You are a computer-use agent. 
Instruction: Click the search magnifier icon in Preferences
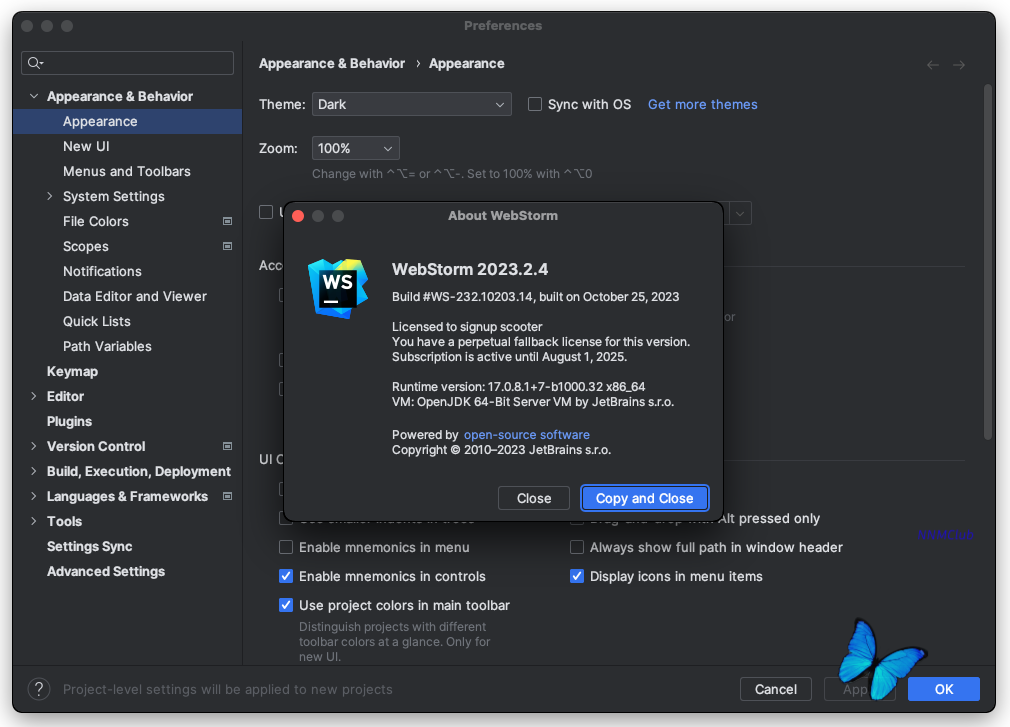coord(35,62)
